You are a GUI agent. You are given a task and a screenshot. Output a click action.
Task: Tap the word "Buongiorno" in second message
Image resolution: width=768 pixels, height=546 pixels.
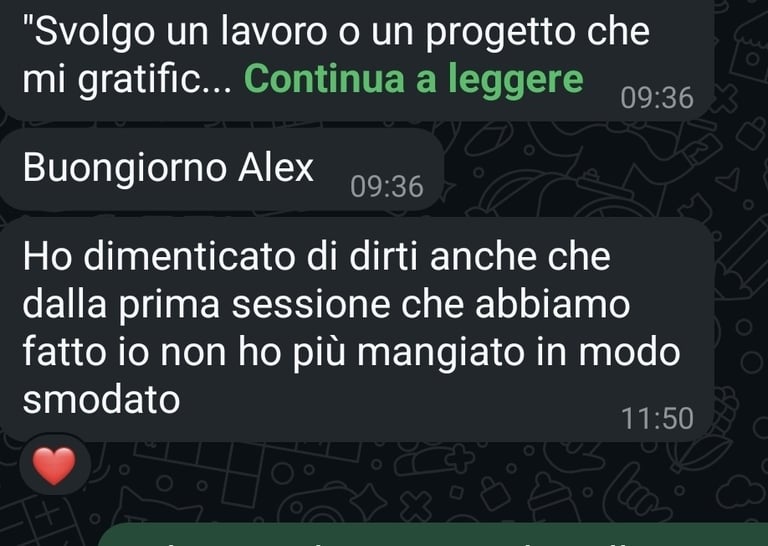(125, 168)
